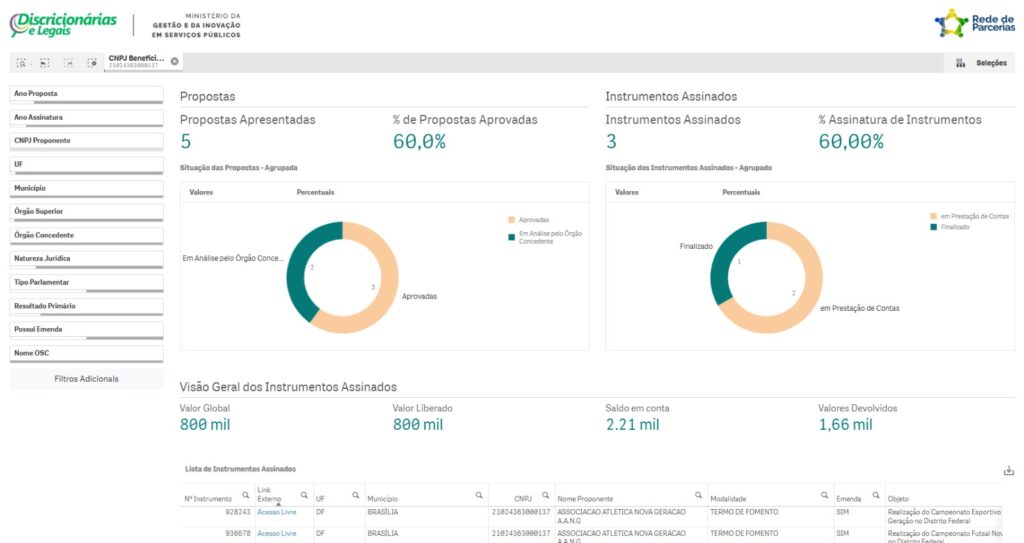
Task: Step back one selection in toolbar
Action: click(45, 63)
